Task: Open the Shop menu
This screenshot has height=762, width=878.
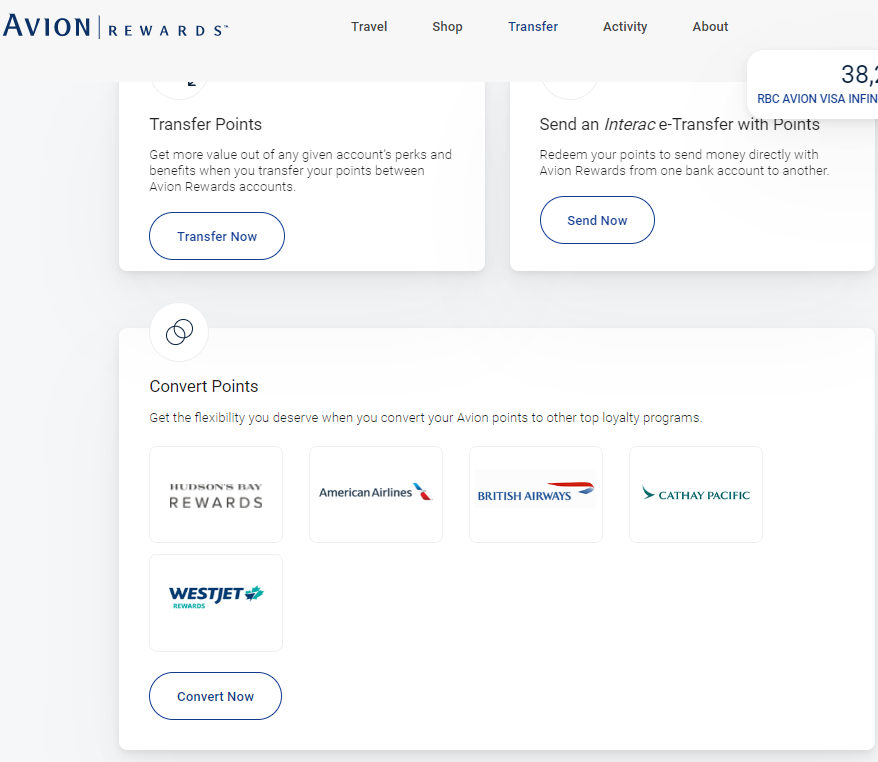Action: (447, 27)
